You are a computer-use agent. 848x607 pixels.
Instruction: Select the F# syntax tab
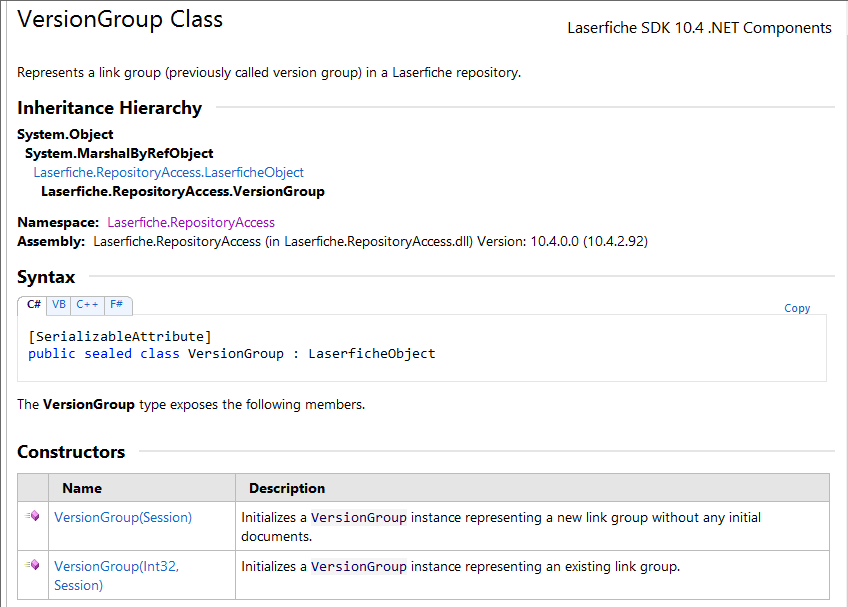coord(117,305)
